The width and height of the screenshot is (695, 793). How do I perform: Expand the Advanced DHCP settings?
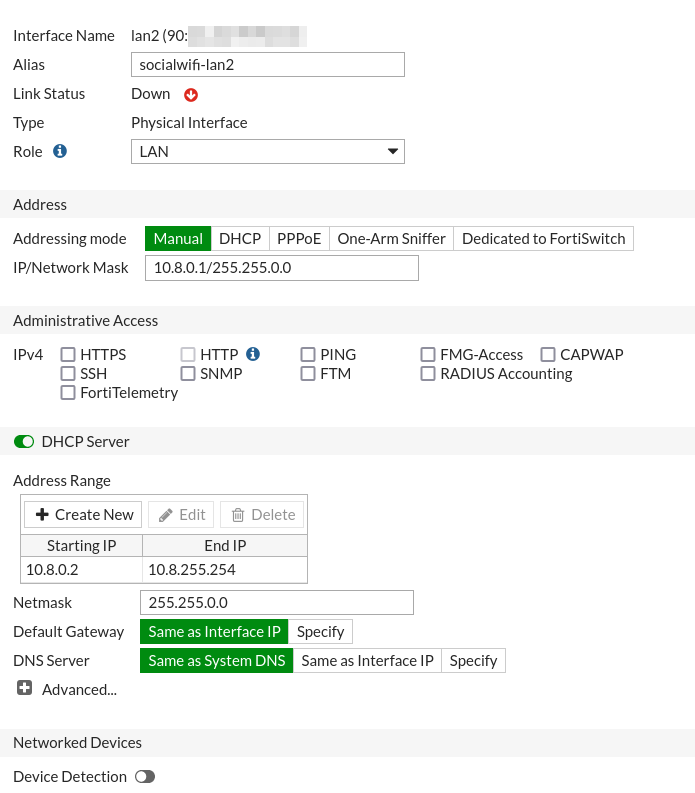pos(79,690)
